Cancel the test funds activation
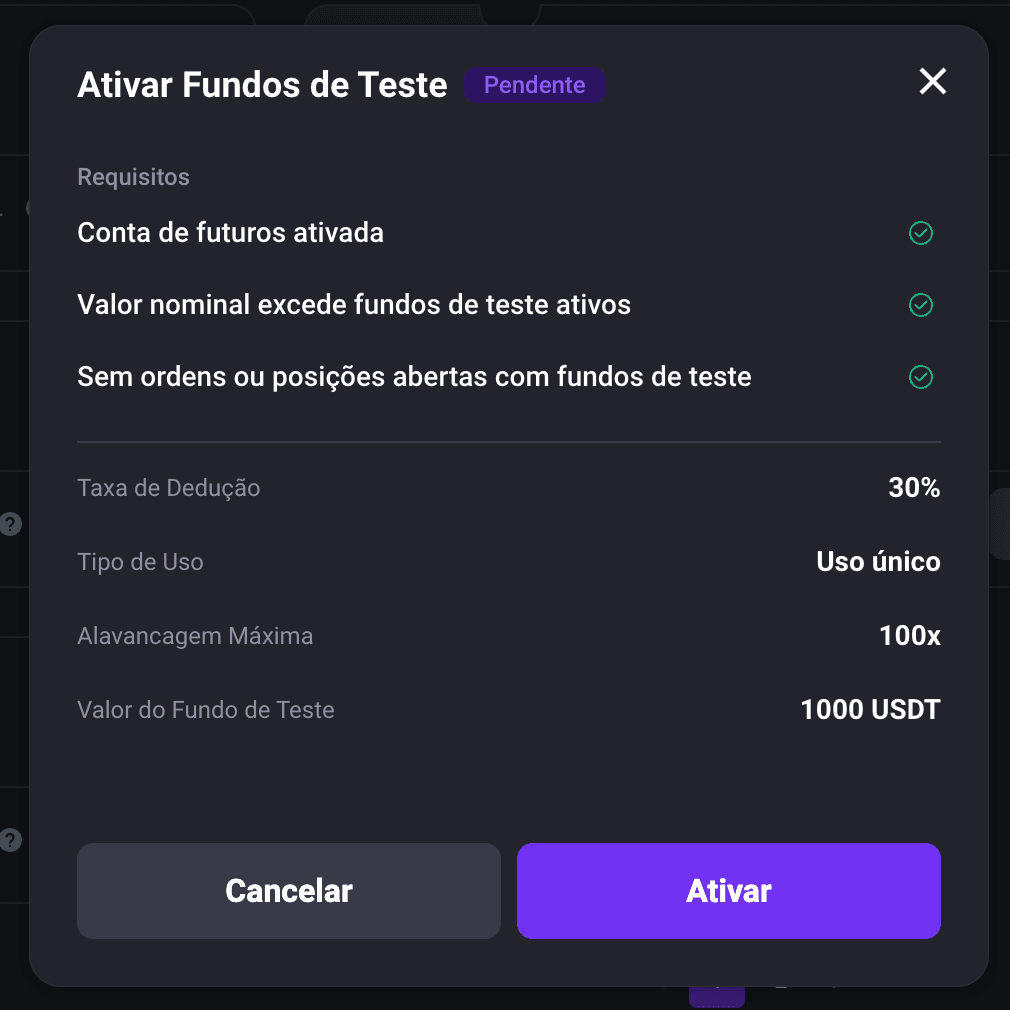The image size is (1010, 1010). [289, 891]
